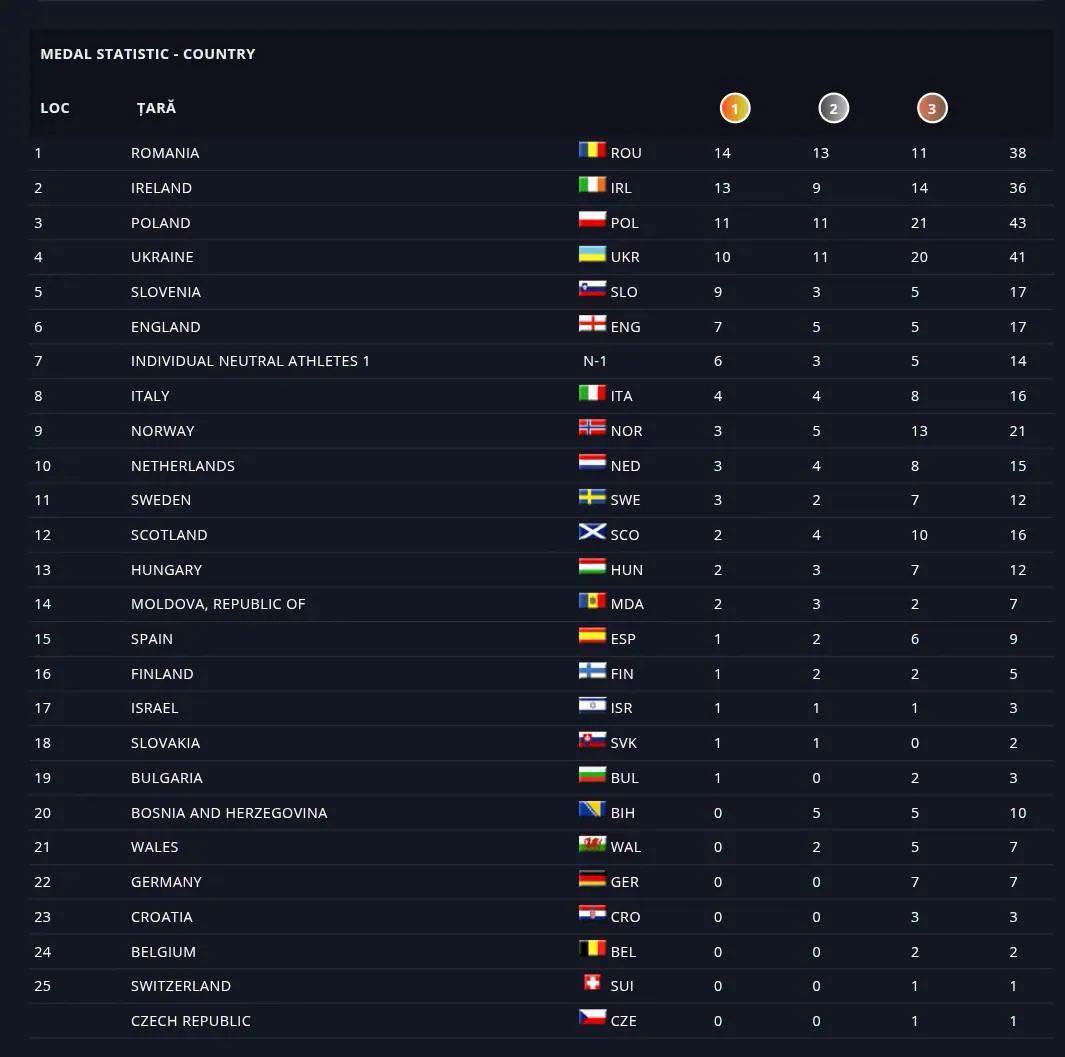Click the Bosnia and Herzegovina flag
Image resolution: width=1065 pixels, height=1057 pixels.
(x=592, y=811)
